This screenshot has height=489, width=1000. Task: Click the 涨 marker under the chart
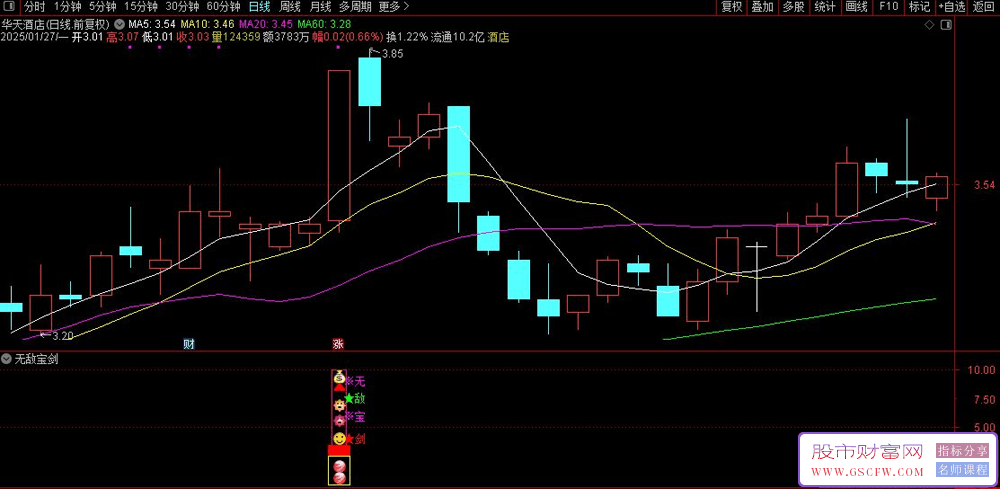(x=338, y=344)
